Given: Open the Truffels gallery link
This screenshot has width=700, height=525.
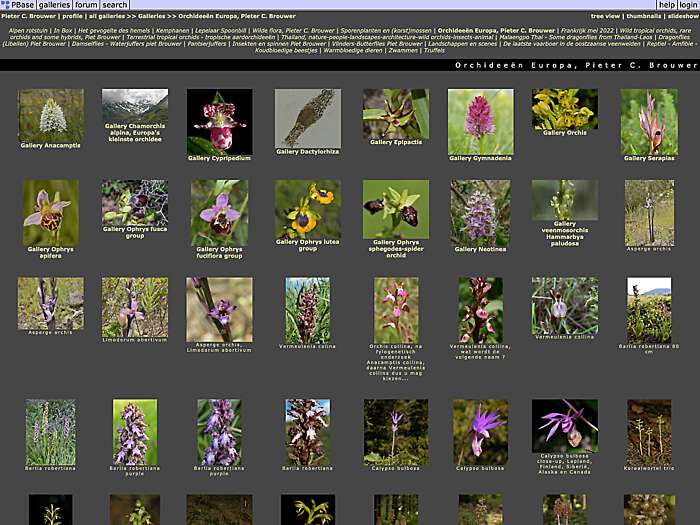Looking at the screenshot, I should click(x=434, y=50).
